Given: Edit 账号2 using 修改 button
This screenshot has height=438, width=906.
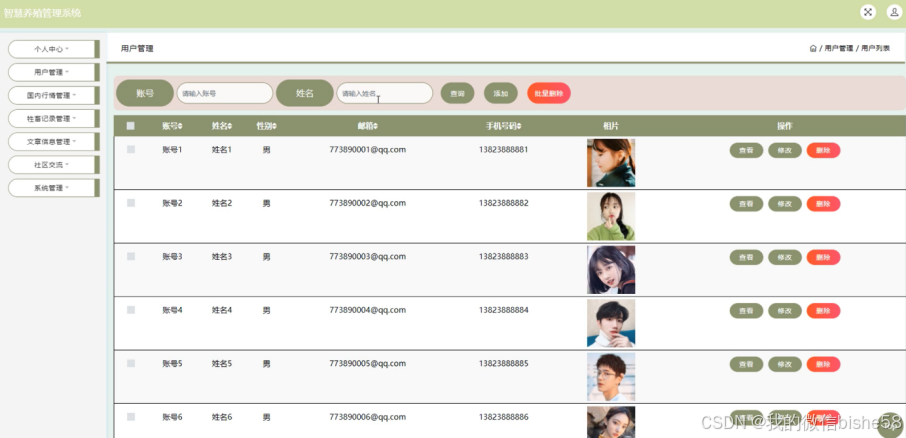Looking at the screenshot, I should 785,204.
